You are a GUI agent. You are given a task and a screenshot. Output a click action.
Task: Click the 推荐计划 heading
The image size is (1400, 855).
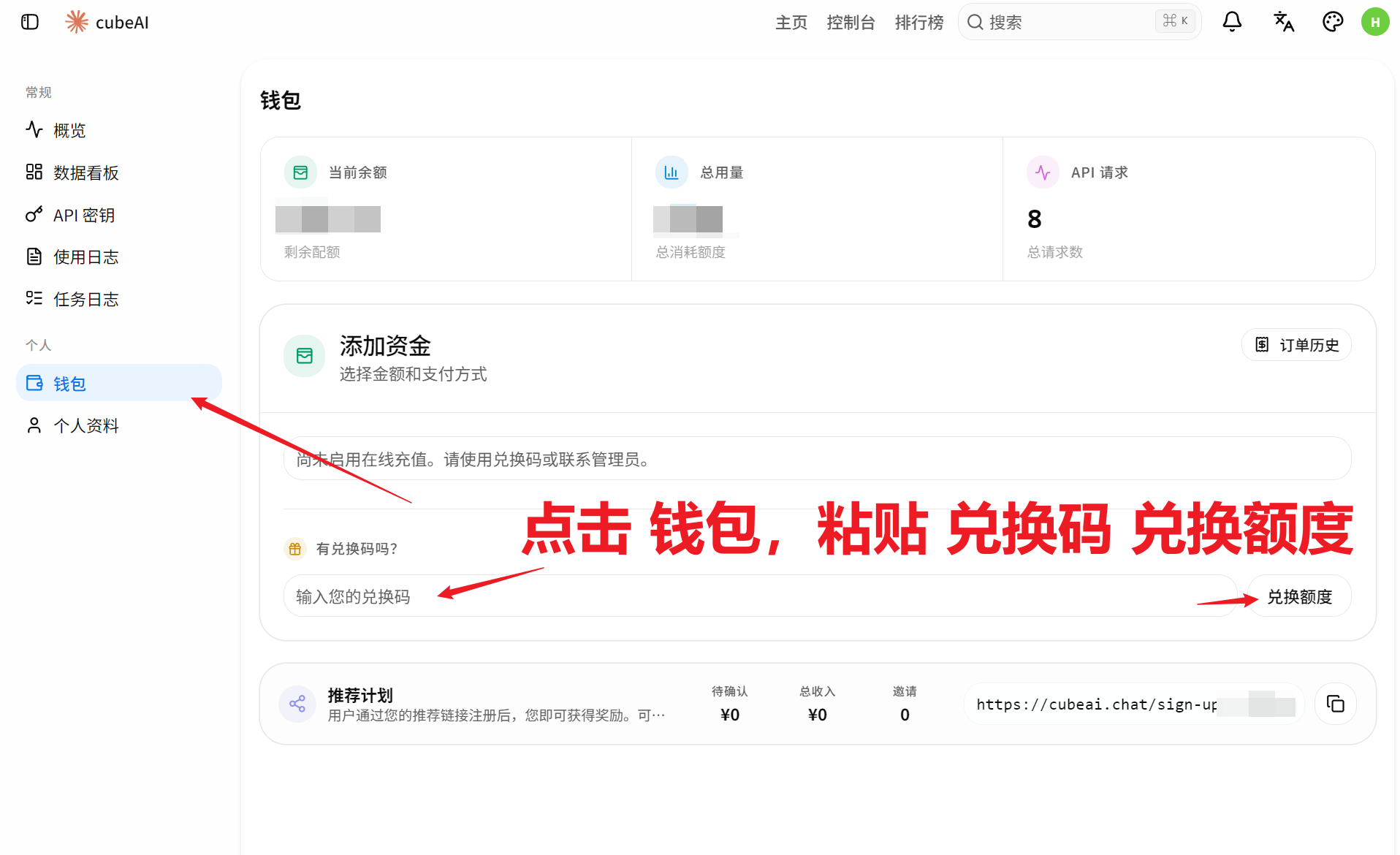(x=360, y=695)
